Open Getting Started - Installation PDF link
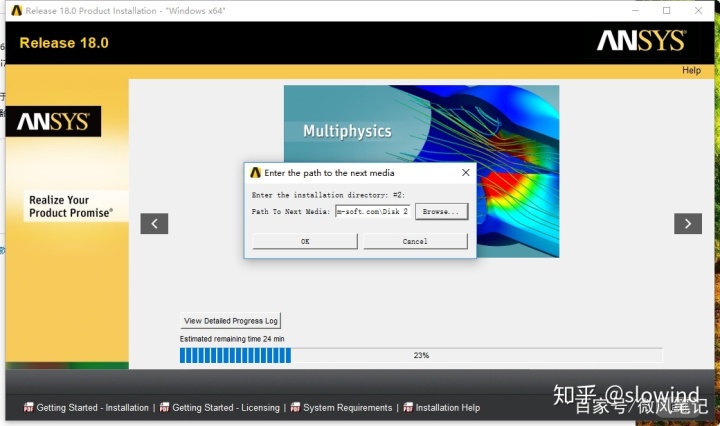The image size is (720, 426). click(92, 407)
